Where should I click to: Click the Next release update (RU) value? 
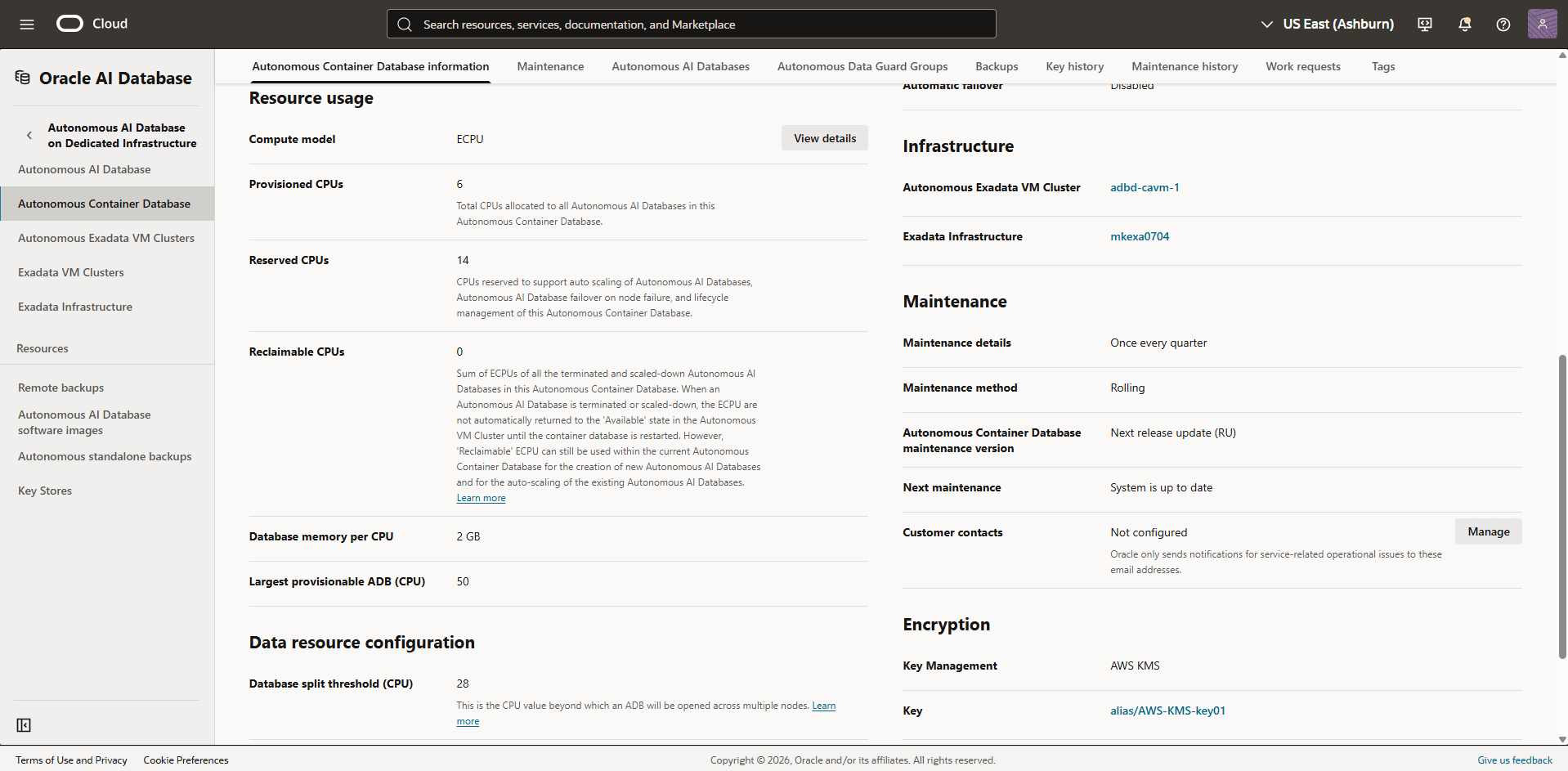click(x=1172, y=433)
